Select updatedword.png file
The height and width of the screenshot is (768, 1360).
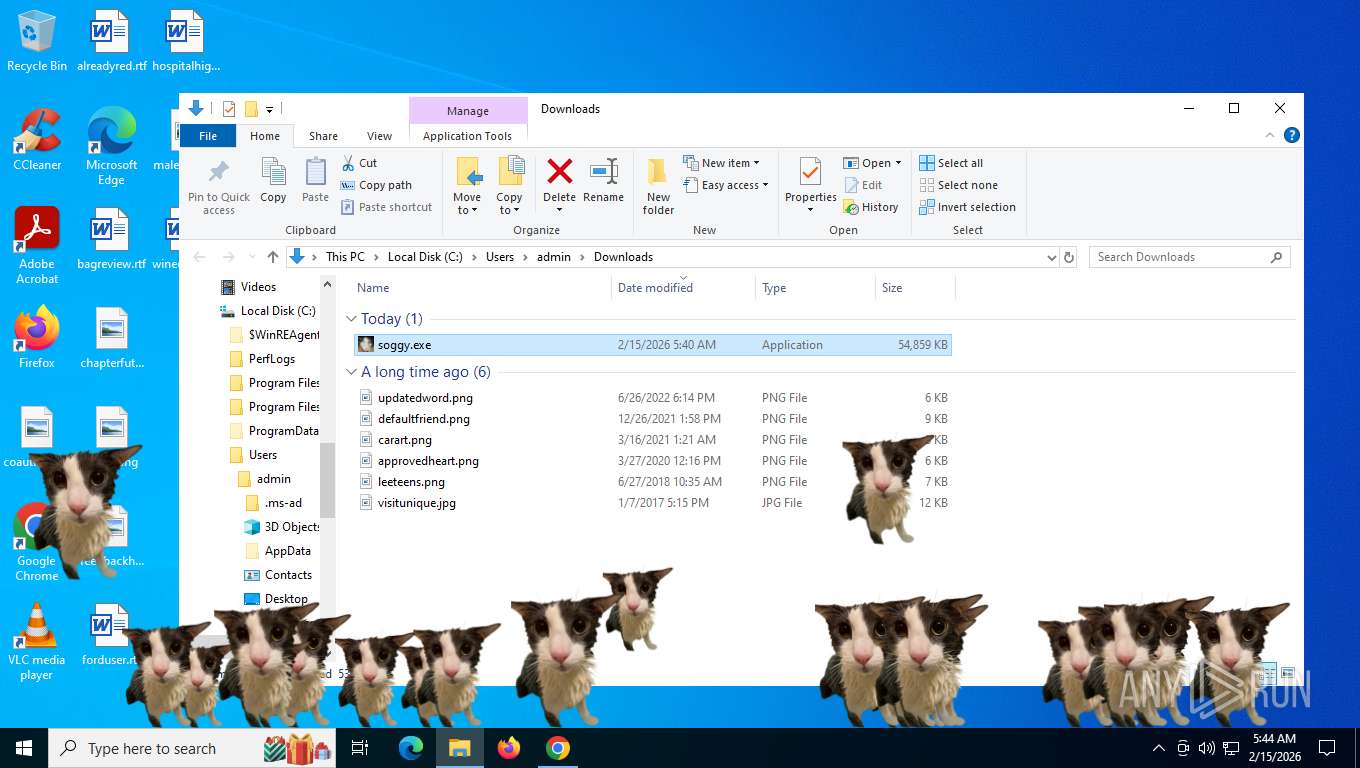653,398
